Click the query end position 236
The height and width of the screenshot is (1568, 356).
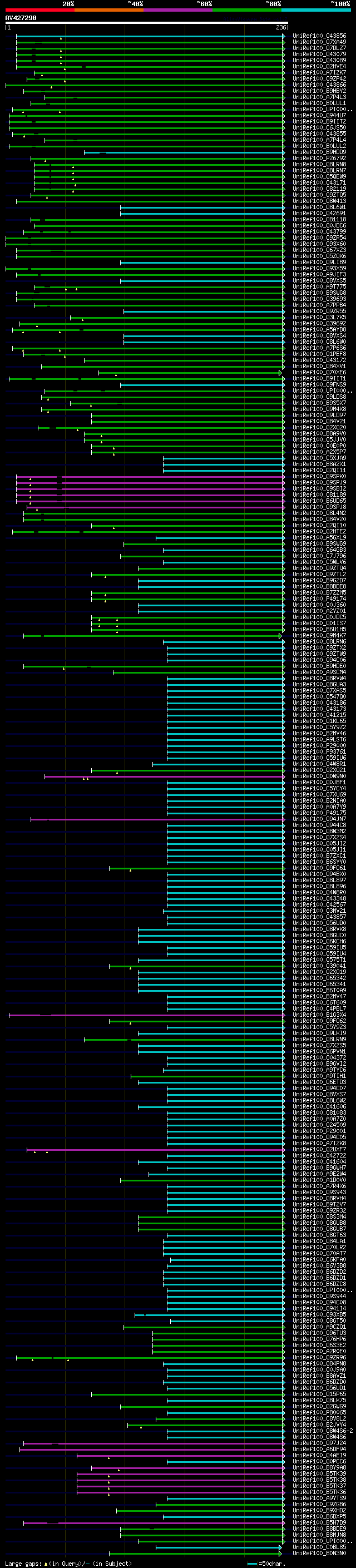click(280, 27)
